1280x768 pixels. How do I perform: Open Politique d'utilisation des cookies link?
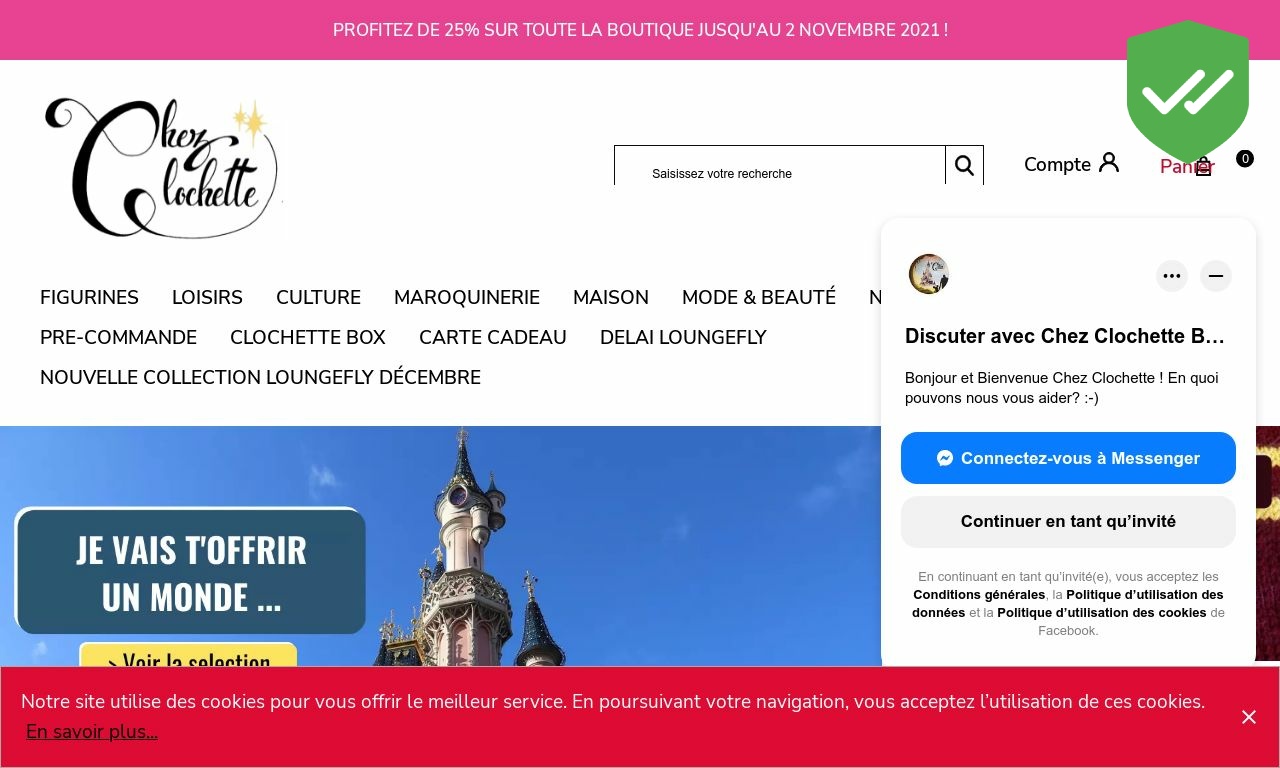[1101, 613]
